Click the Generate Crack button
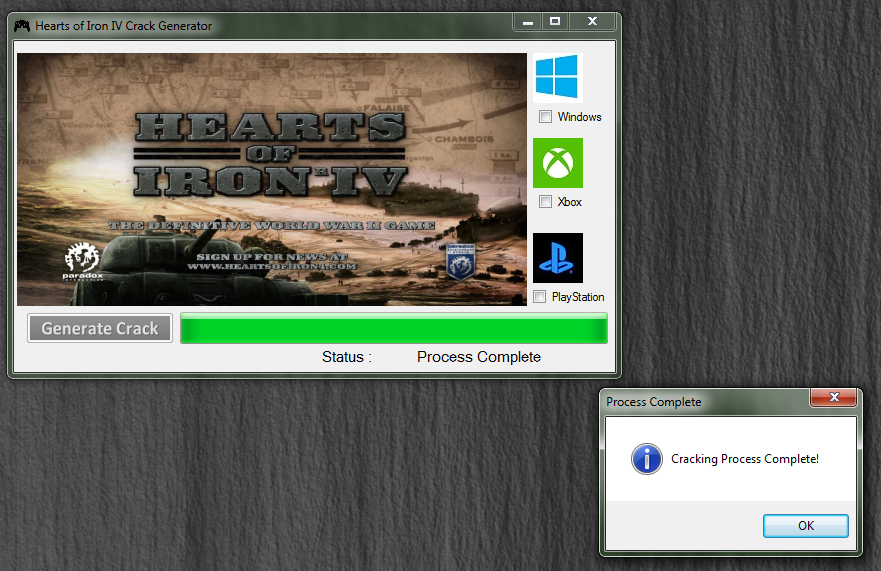The width and height of the screenshot is (881, 571). [100, 328]
